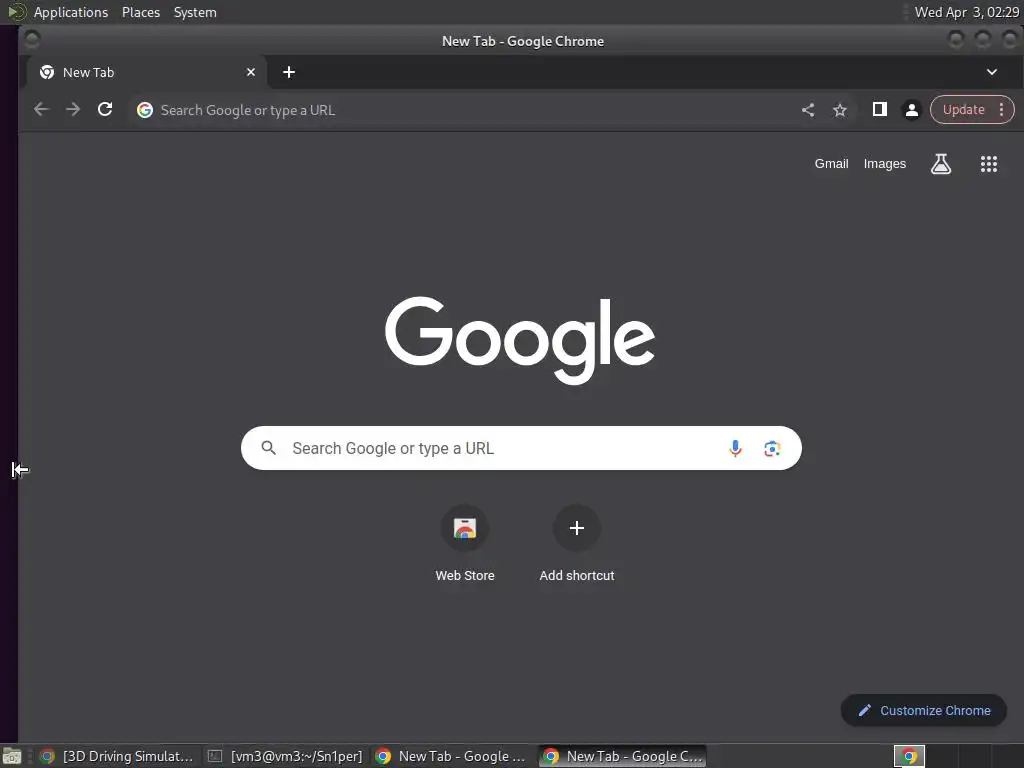This screenshot has height=768, width=1024.
Task: Click the Google logo in the address bar
Action: click(x=144, y=110)
